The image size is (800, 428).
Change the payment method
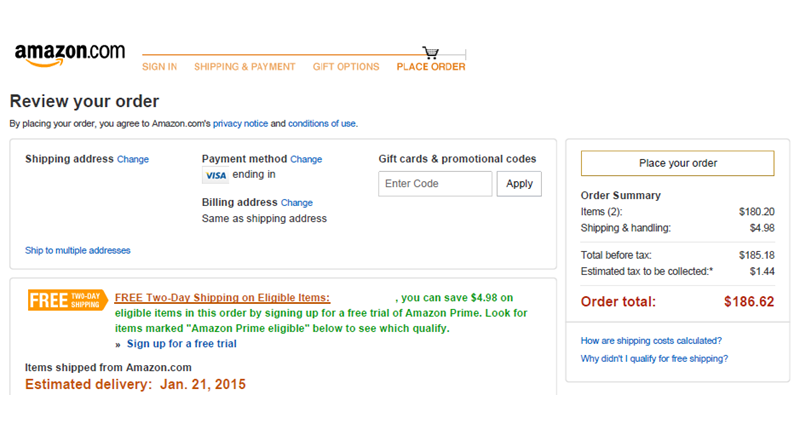(306, 159)
